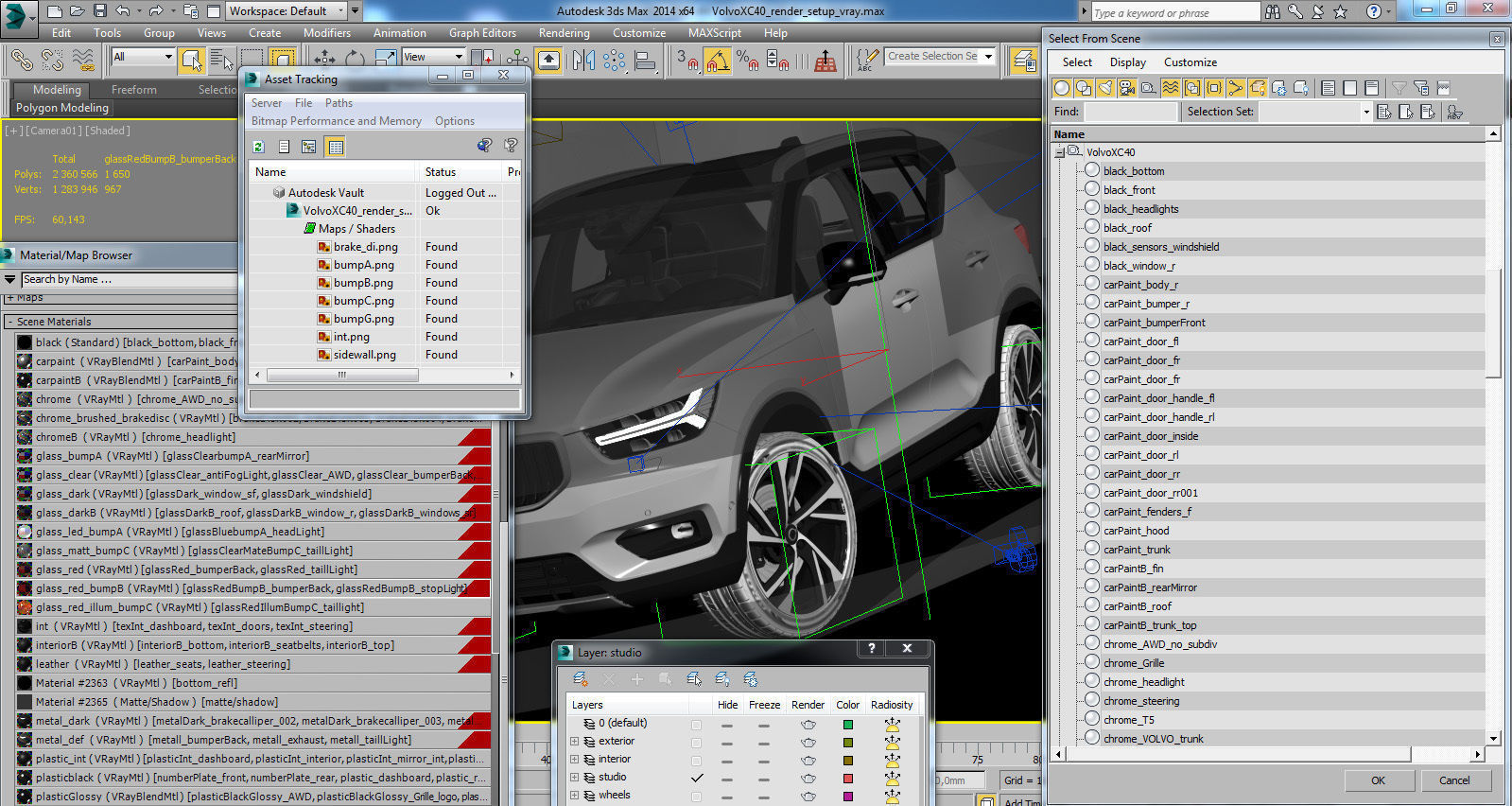Click the Layer dialog help question button
The image size is (1512, 806).
[872, 649]
